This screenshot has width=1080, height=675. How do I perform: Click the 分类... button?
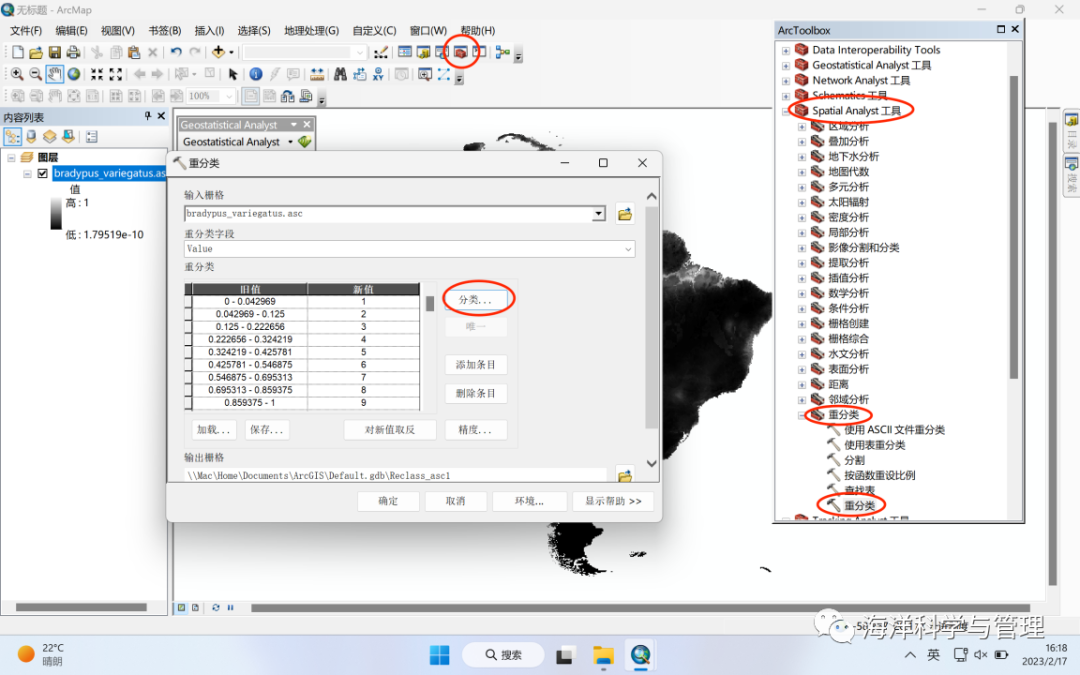point(476,300)
